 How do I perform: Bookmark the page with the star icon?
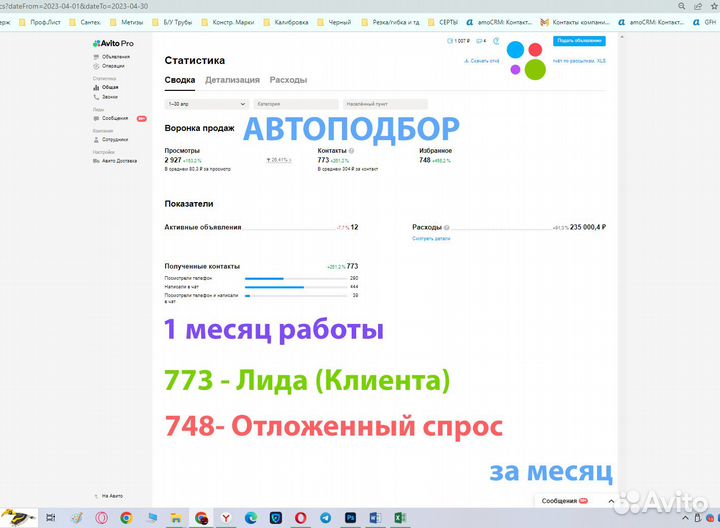pos(714,6)
